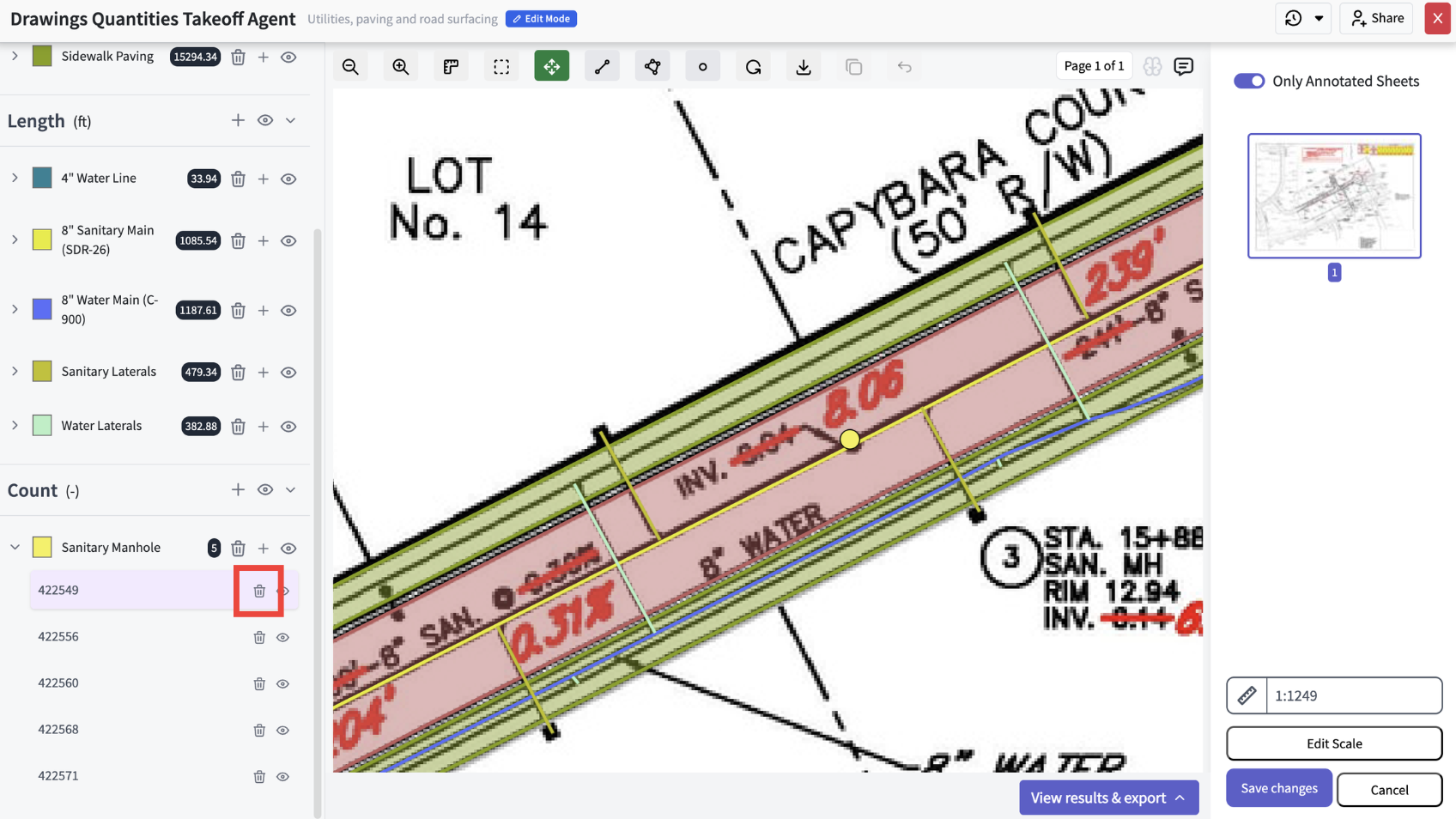
Task: Click the zoom in magnifier tool
Action: (401, 67)
